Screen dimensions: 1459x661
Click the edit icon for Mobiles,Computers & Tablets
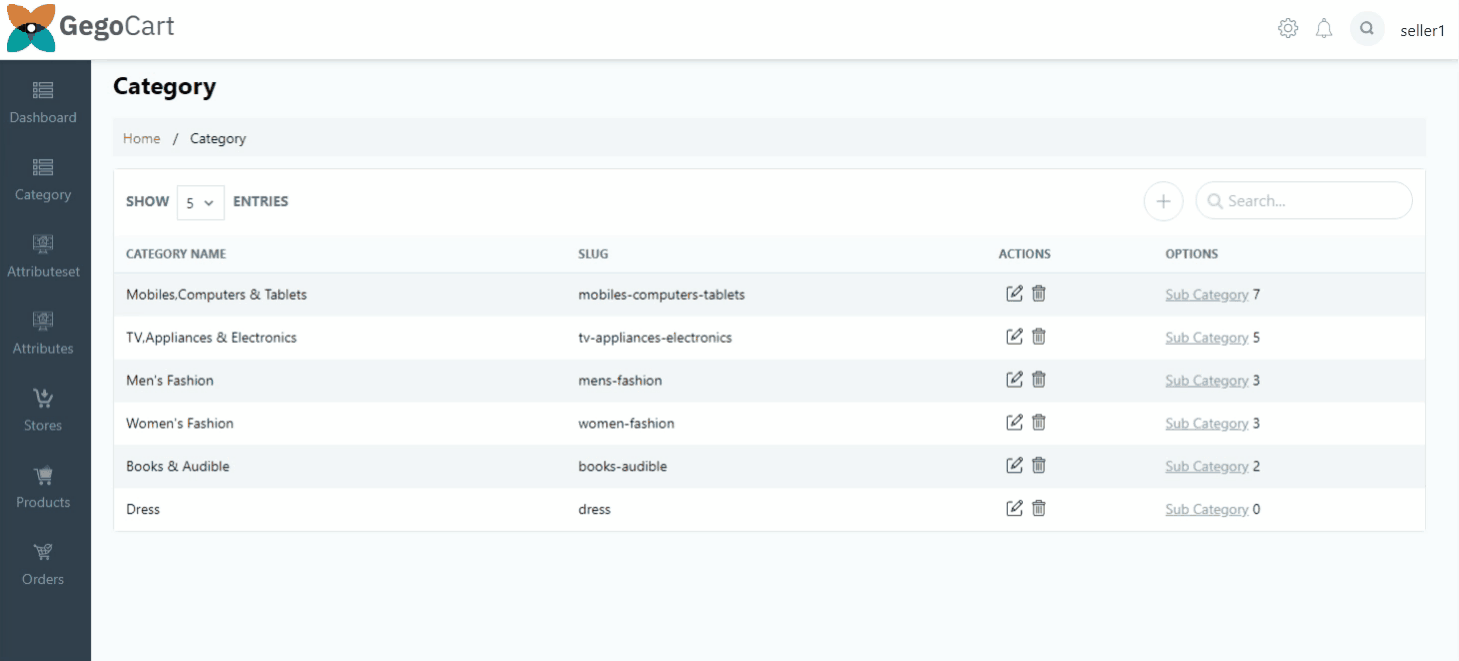pos(1014,294)
